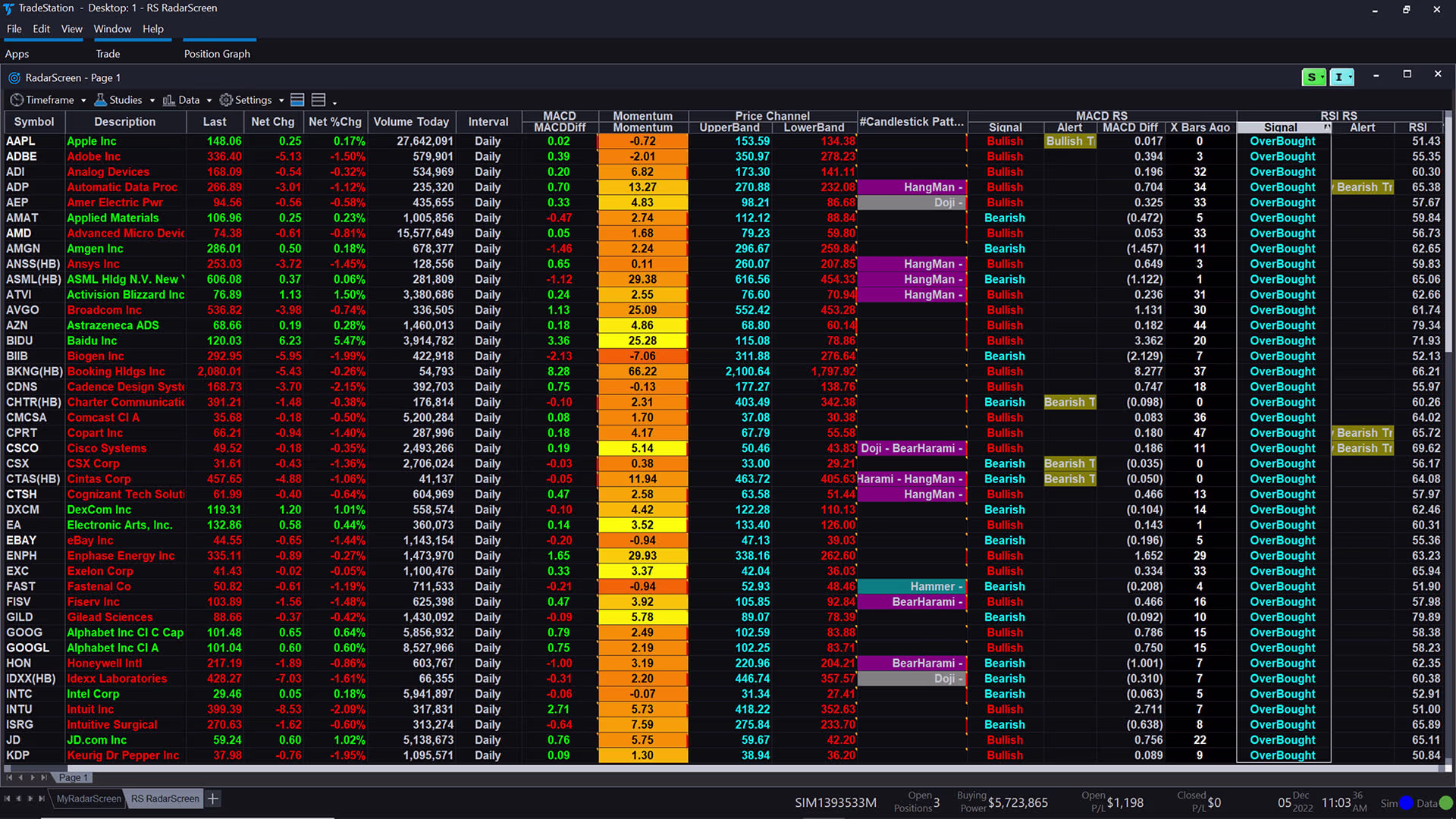
Task: Open the Window menu
Action: 112,29
